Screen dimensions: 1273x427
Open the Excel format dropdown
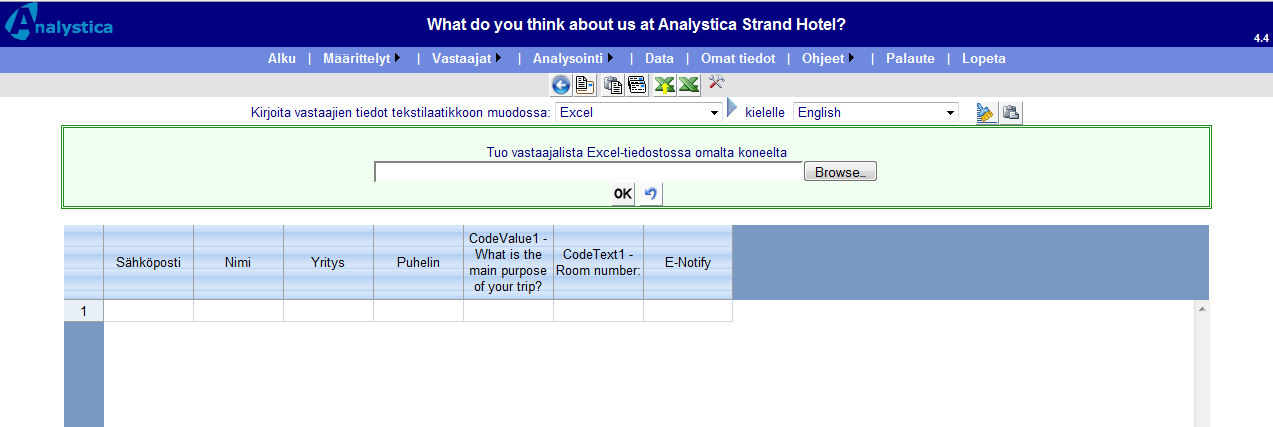639,112
